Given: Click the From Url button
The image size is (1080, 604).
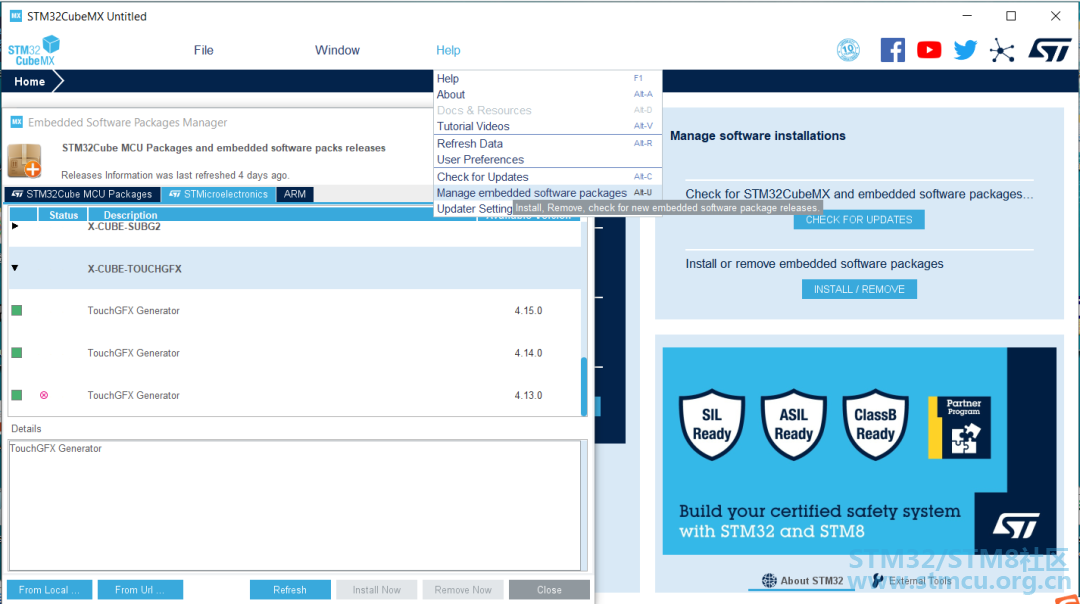Looking at the screenshot, I should point(140,590).
